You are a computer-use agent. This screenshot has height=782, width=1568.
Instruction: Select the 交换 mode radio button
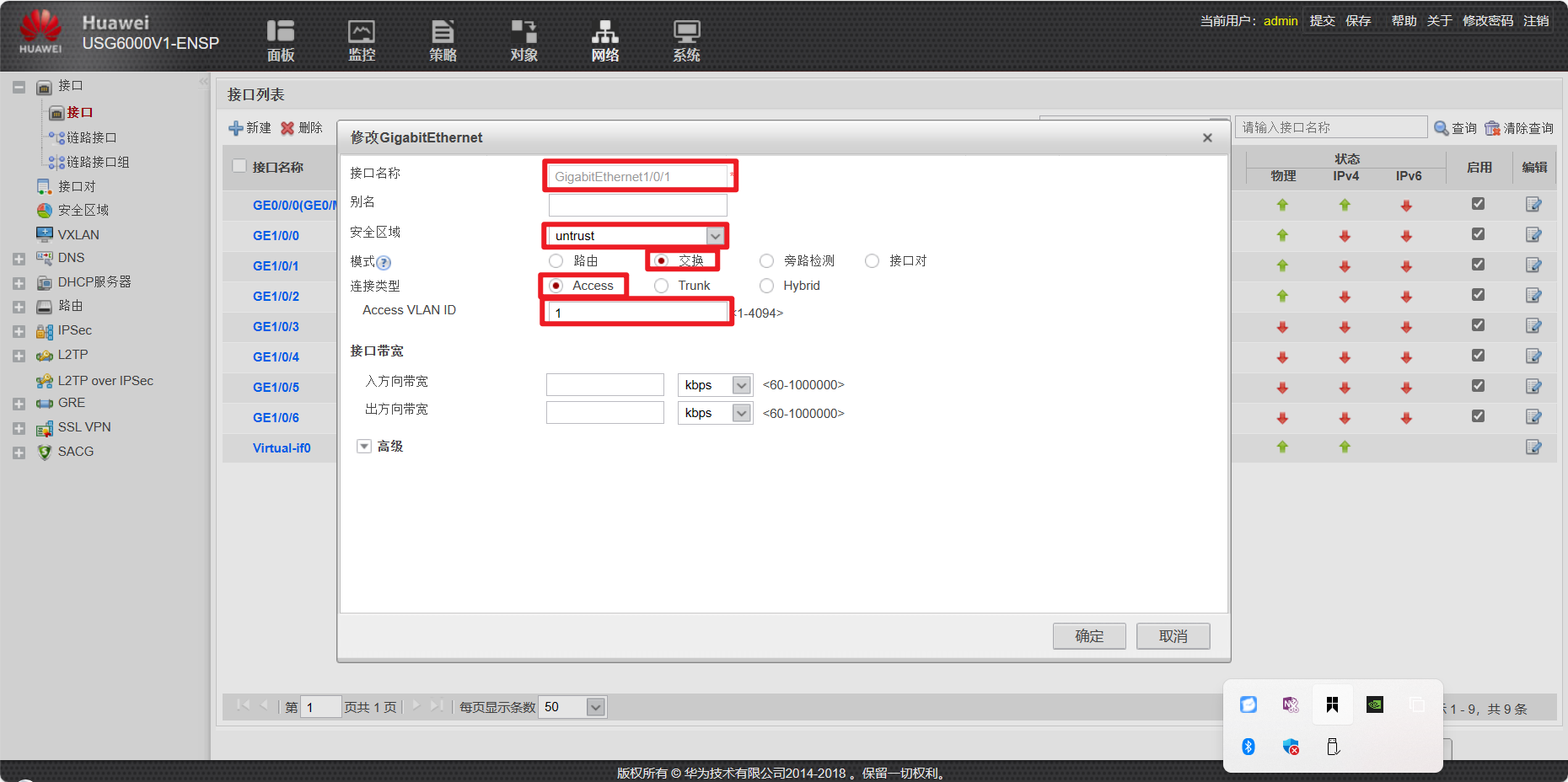pyautogui.click(x=660, y=260)
